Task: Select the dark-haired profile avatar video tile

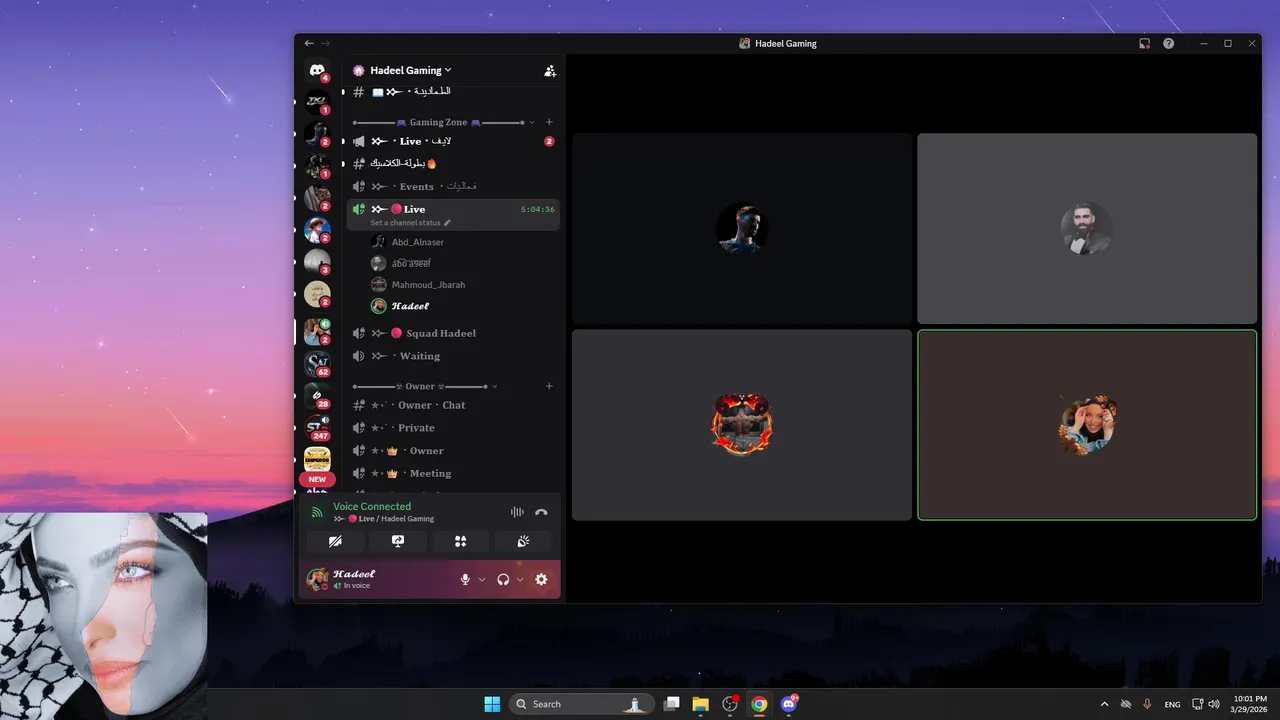Action: click(x=742, y=229)
